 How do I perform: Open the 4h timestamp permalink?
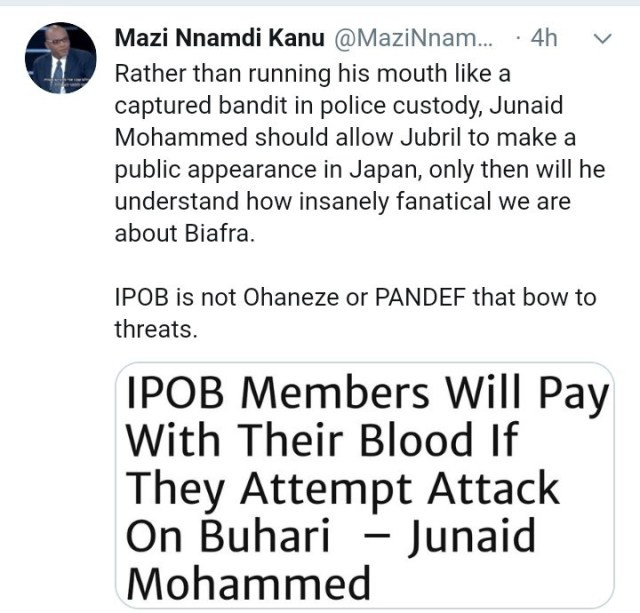point(544,38)
